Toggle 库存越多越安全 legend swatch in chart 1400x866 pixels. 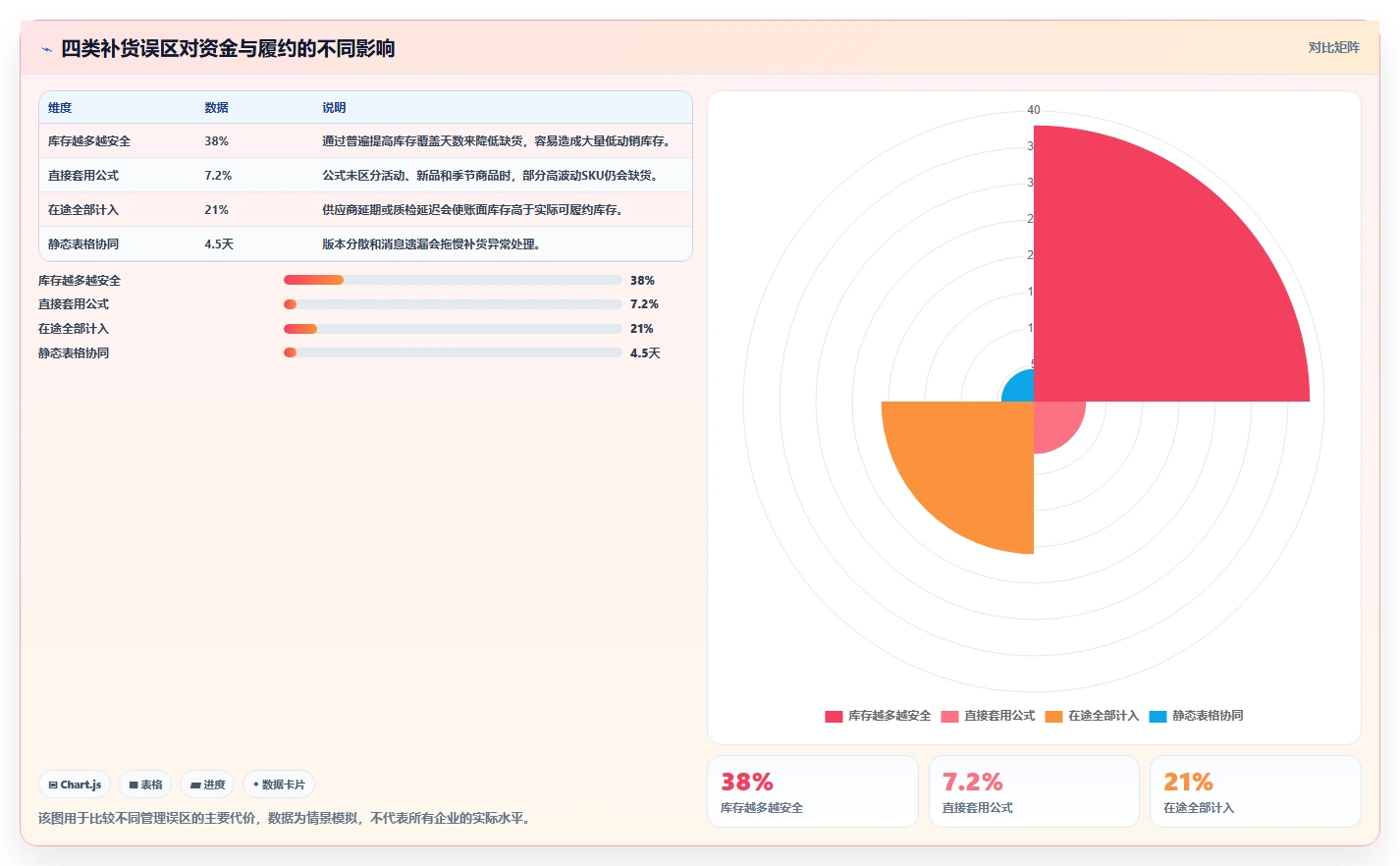[834, 716]
